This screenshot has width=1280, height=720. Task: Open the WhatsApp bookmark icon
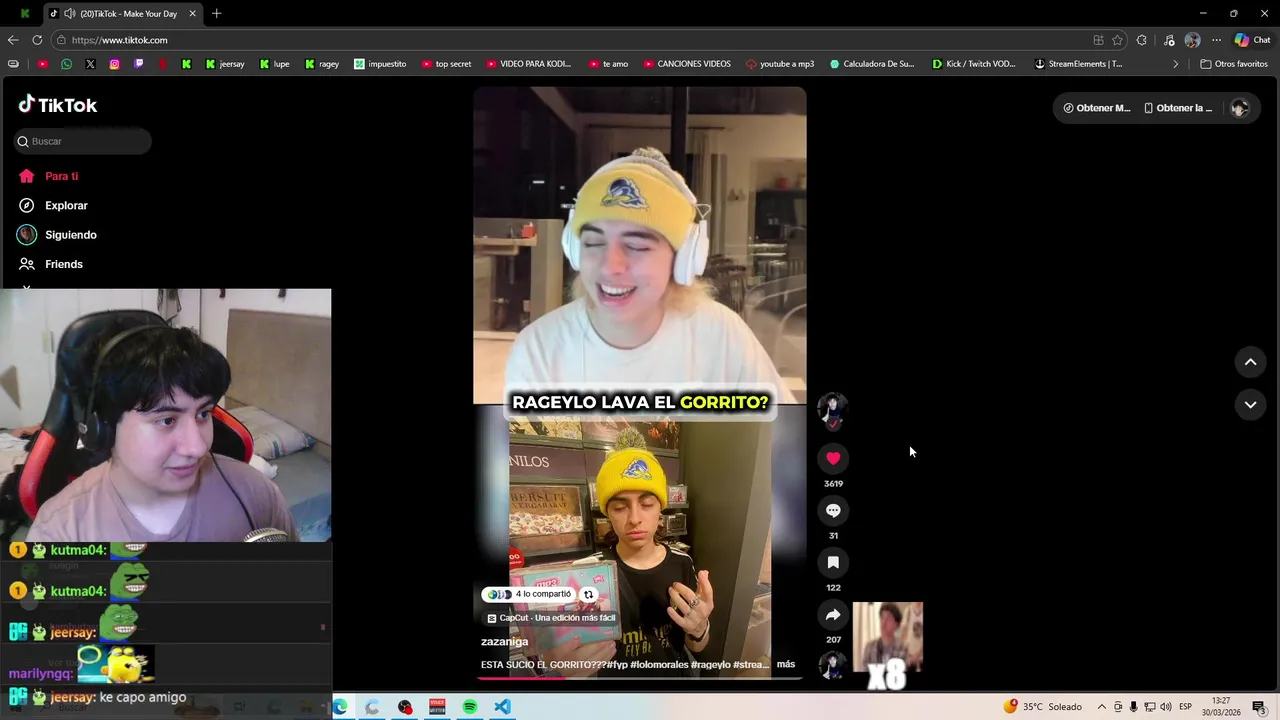tap(66, 64)
